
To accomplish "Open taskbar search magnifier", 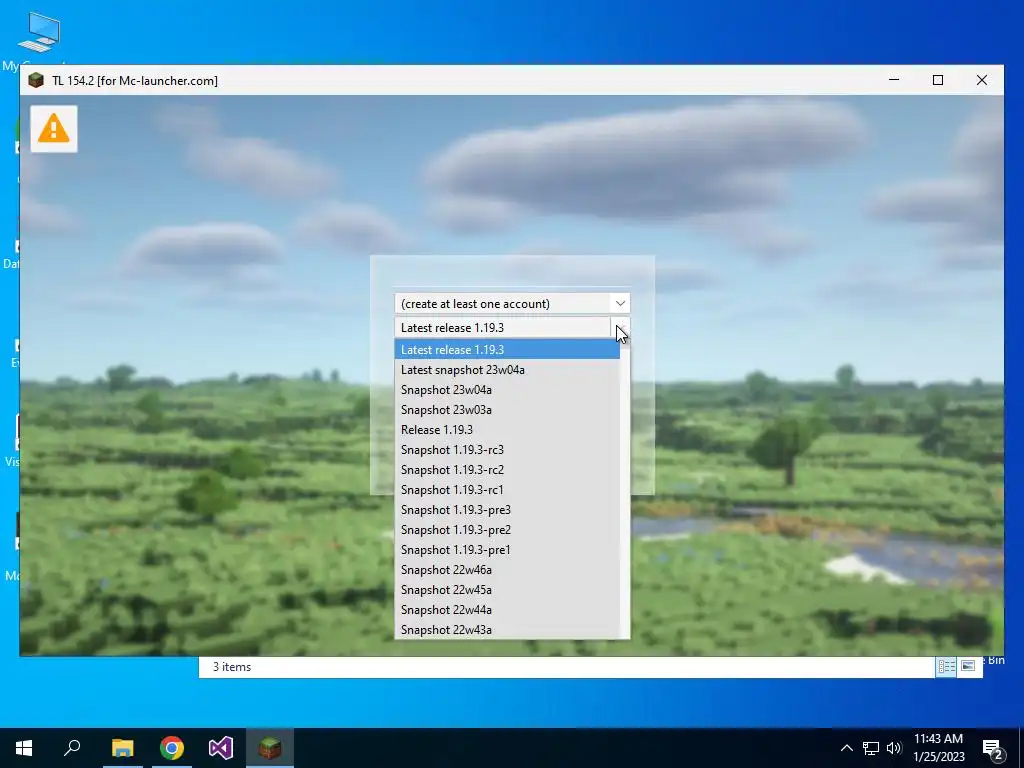I will tap(72, 748).
